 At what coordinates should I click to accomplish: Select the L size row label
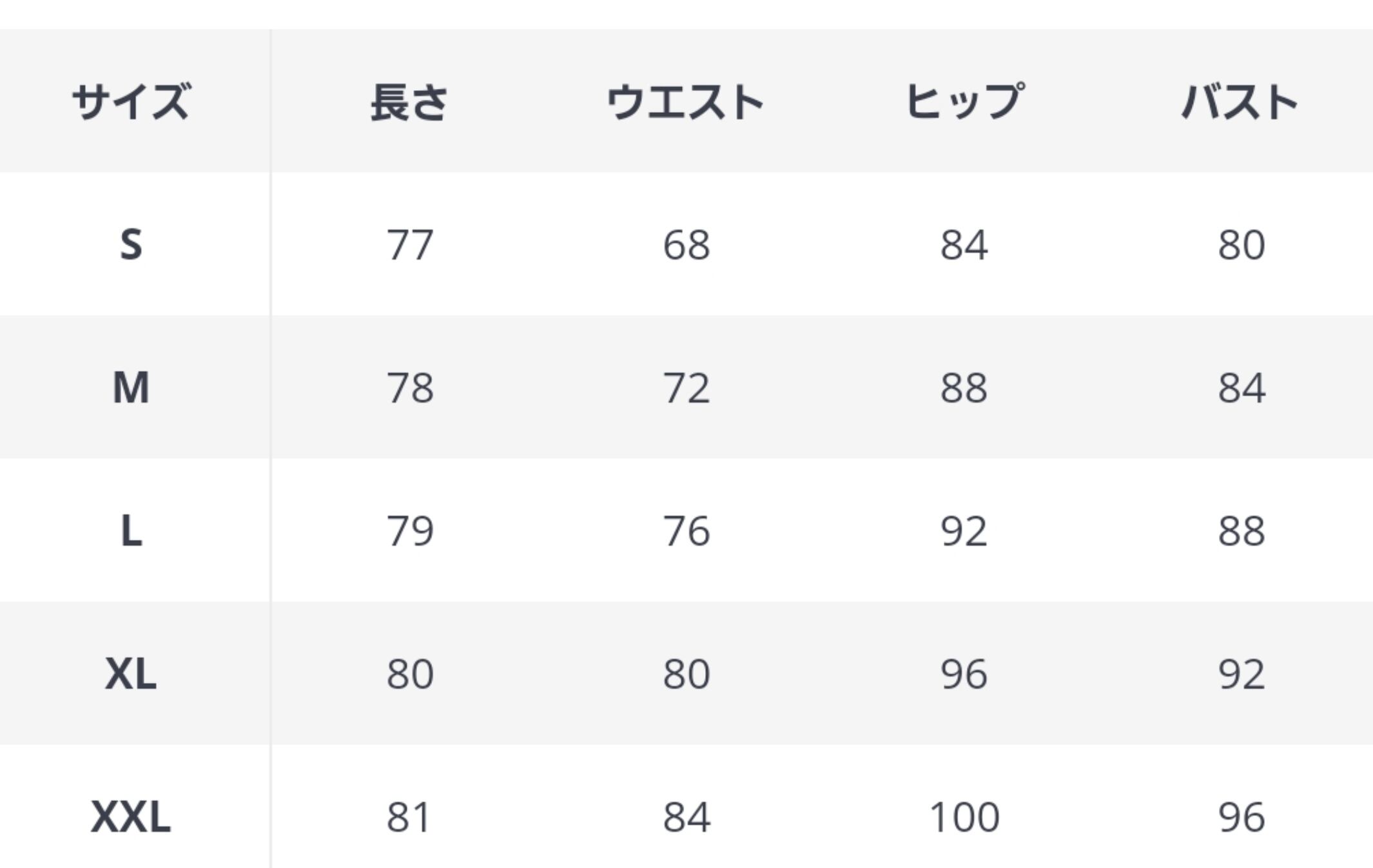[131, 532]
